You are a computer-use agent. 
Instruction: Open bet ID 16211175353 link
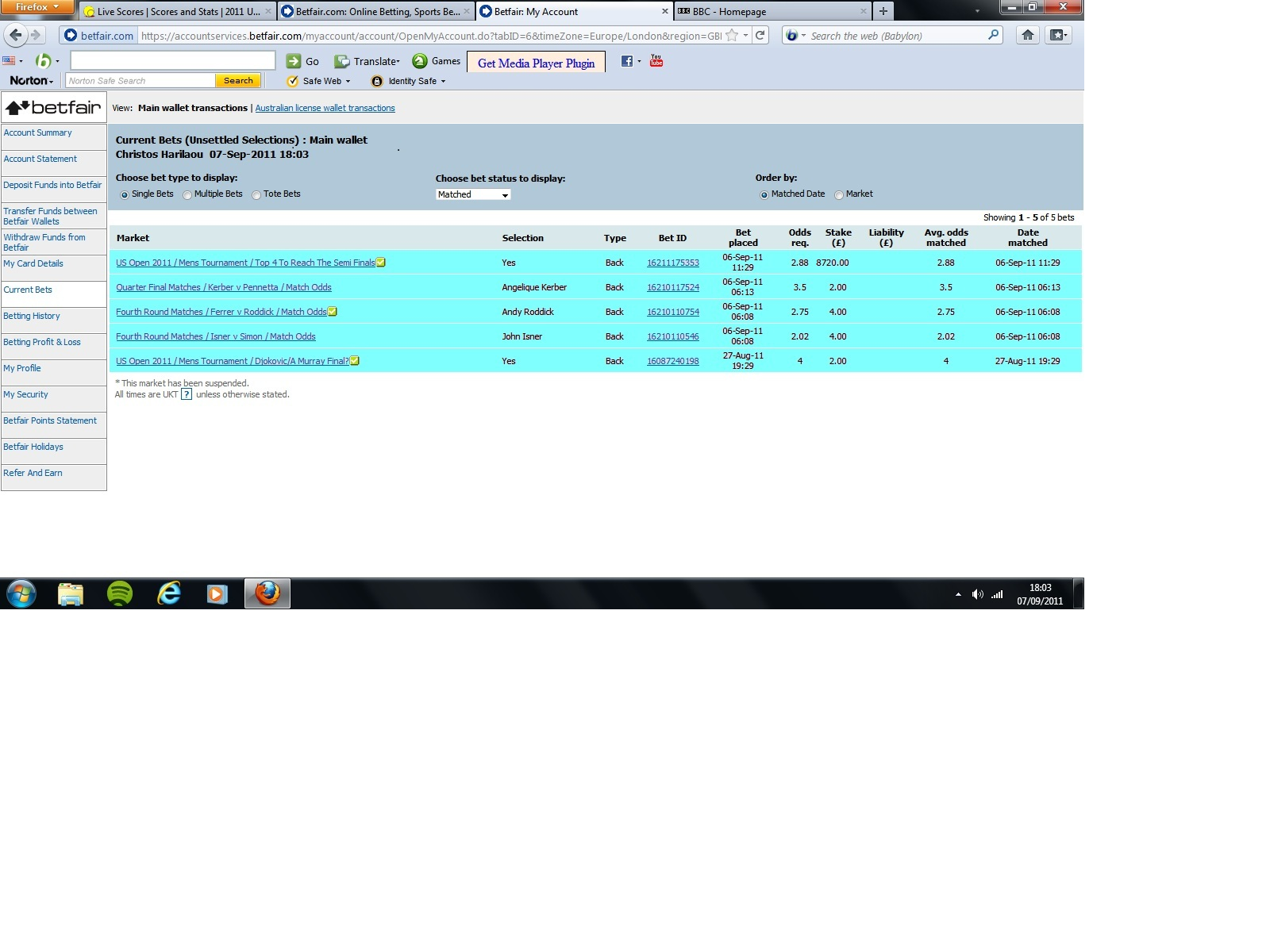(673, 263)
